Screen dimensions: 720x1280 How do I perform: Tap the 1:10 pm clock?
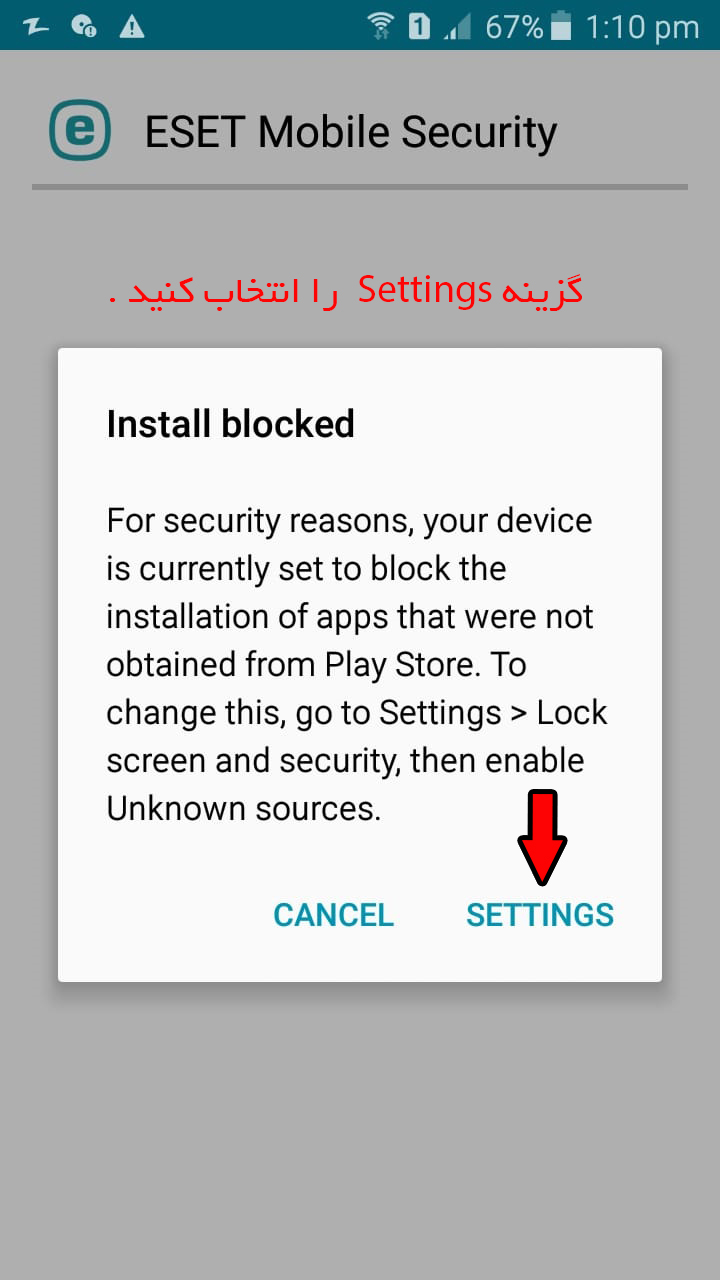pyautogui.click(x=642, y=27)
